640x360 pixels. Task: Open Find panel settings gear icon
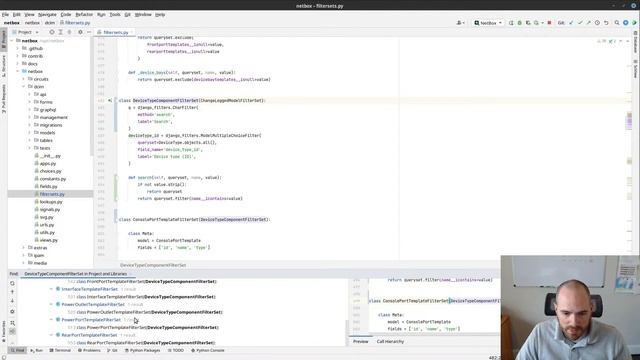pyautogui.click(x=12, y=311)
